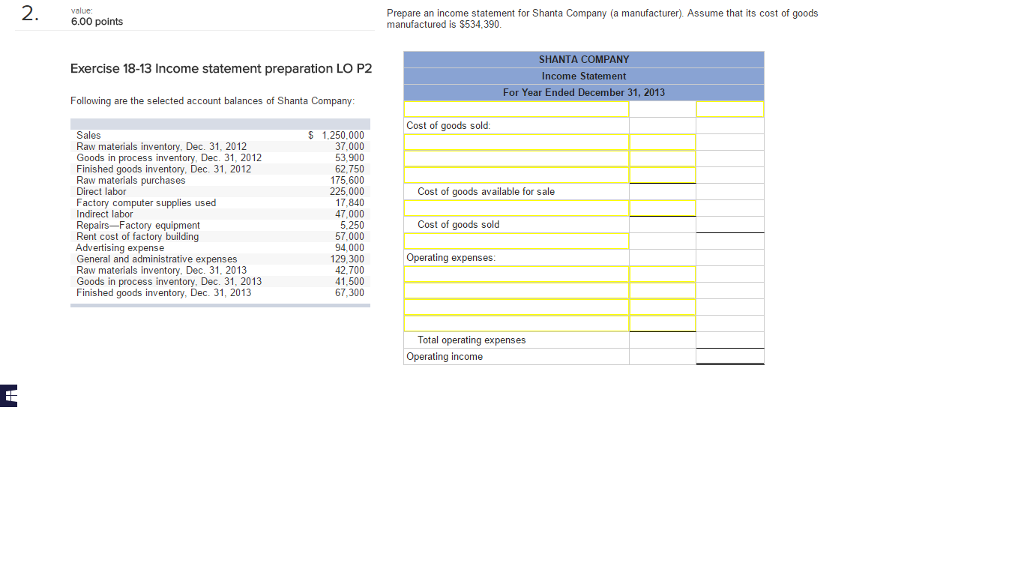Click 'General and administrative expenses' row
Viewport: 1024px width, 587px height.
(220, 259)
